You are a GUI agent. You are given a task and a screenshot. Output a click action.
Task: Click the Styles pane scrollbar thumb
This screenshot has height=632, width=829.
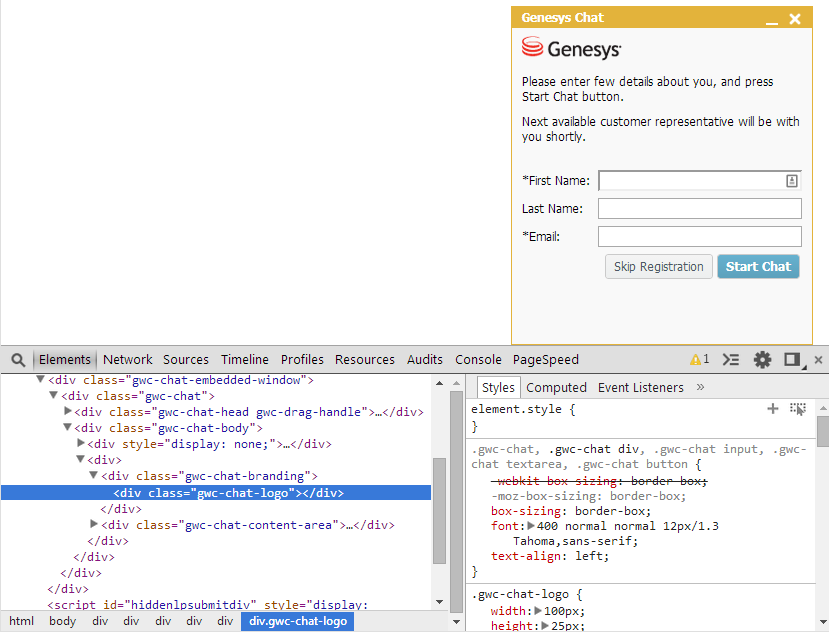point(823,432)
